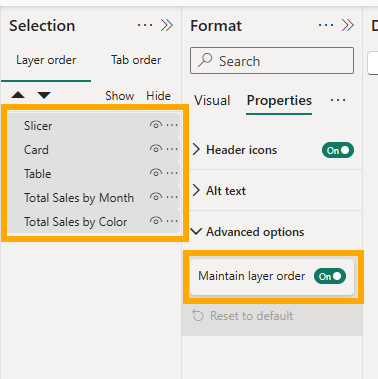Select the Total Sales by Month layer
The width and height of the screenshot is (378, 379).
tap(93, 197)
